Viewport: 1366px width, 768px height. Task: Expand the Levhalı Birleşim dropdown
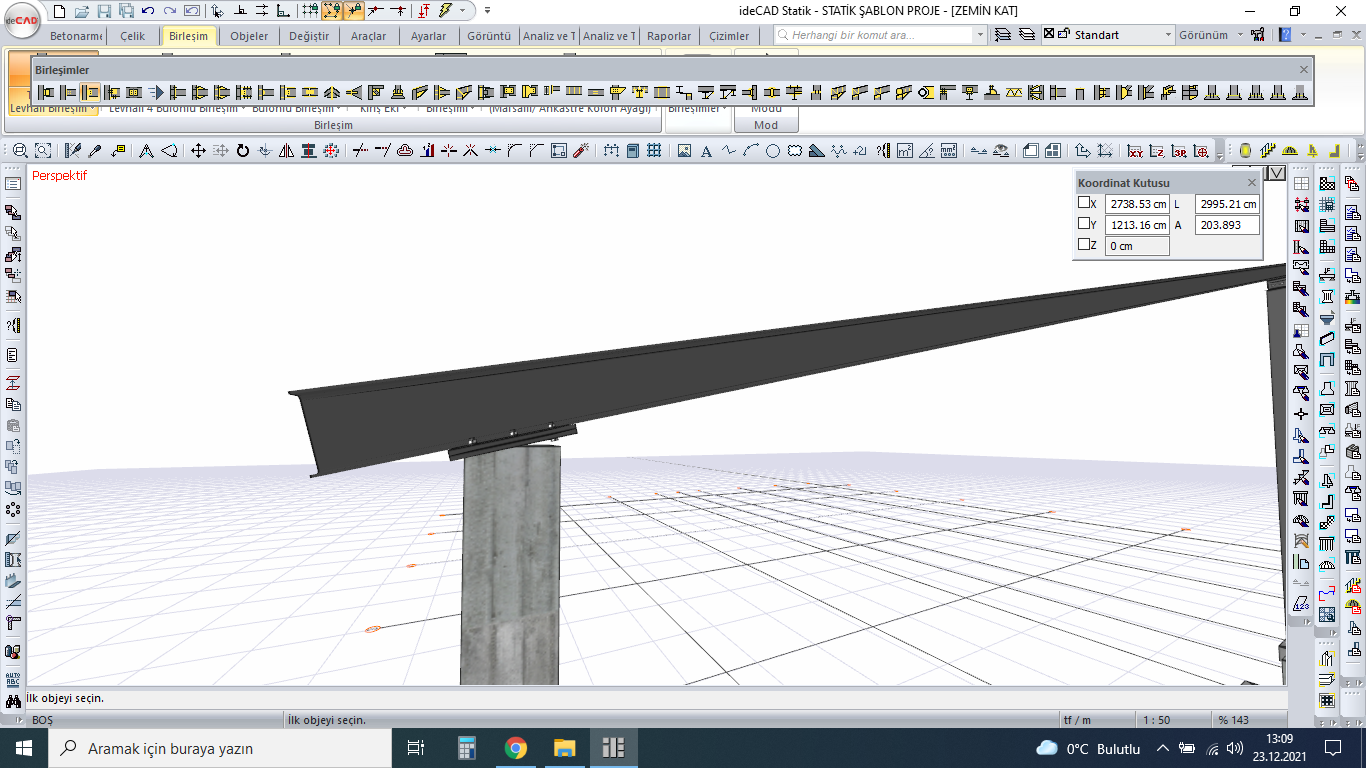click(93, 108)
